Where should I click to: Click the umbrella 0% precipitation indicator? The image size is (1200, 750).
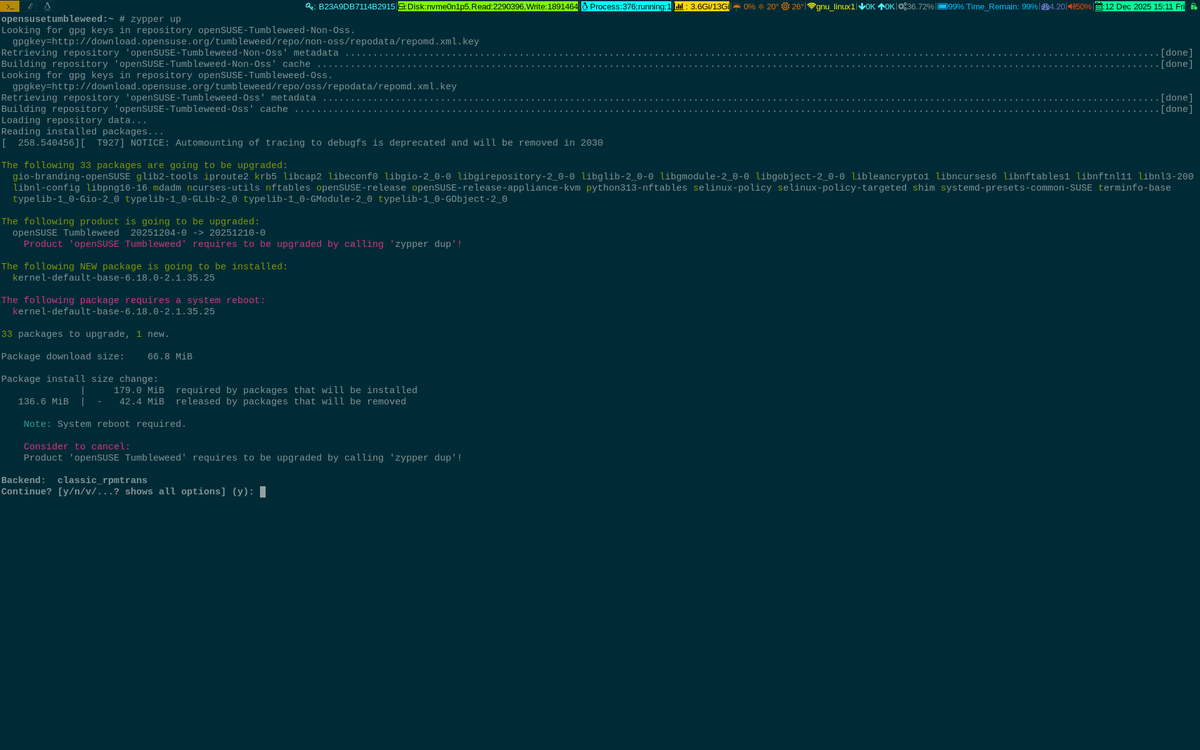coord(744,6)
